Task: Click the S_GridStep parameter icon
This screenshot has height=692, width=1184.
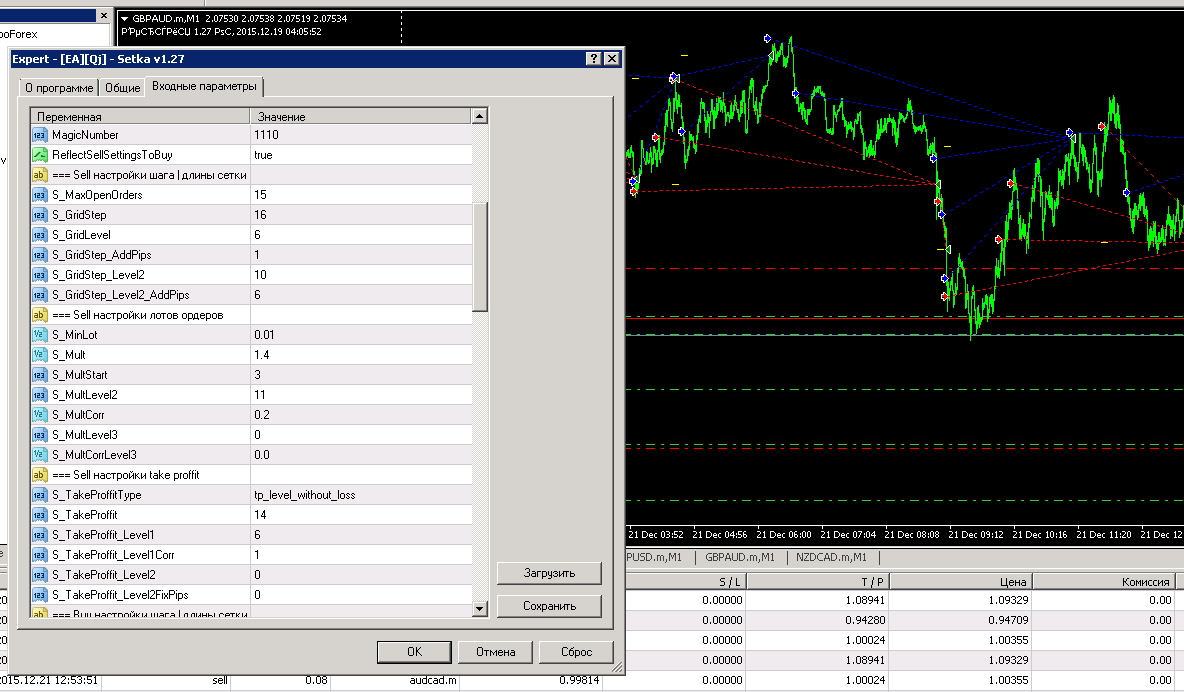Action: point(39,215)
